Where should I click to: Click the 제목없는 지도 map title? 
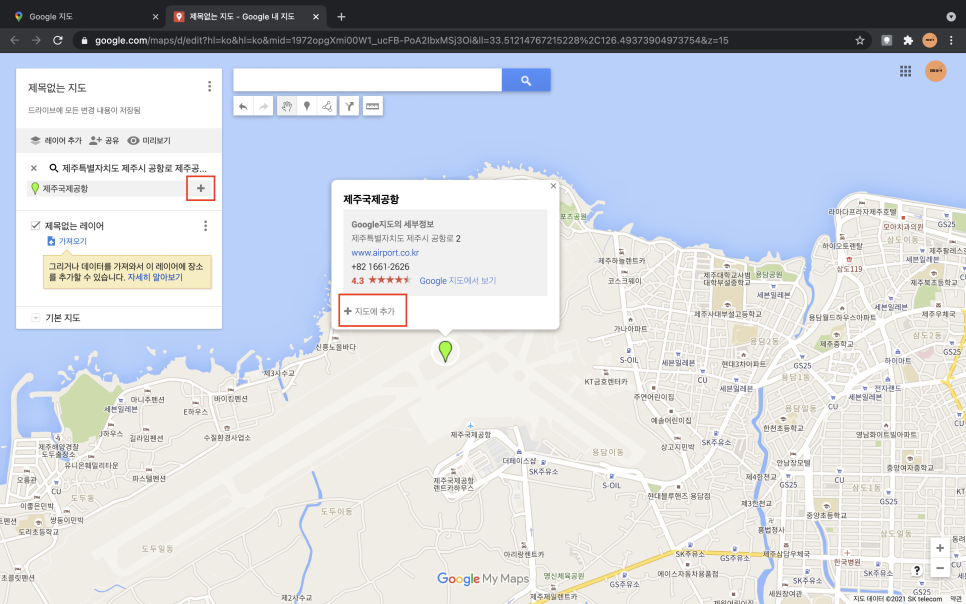(57, 88)
